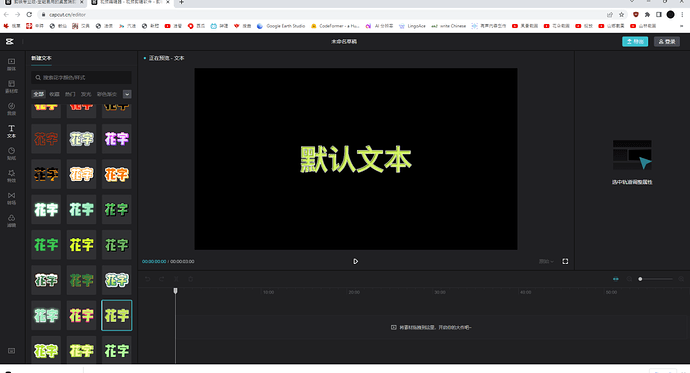Open the browser share icon in address bar
The height and width of the screenshot is (373, 690).
pyautogui.click(x=610, y=15)
